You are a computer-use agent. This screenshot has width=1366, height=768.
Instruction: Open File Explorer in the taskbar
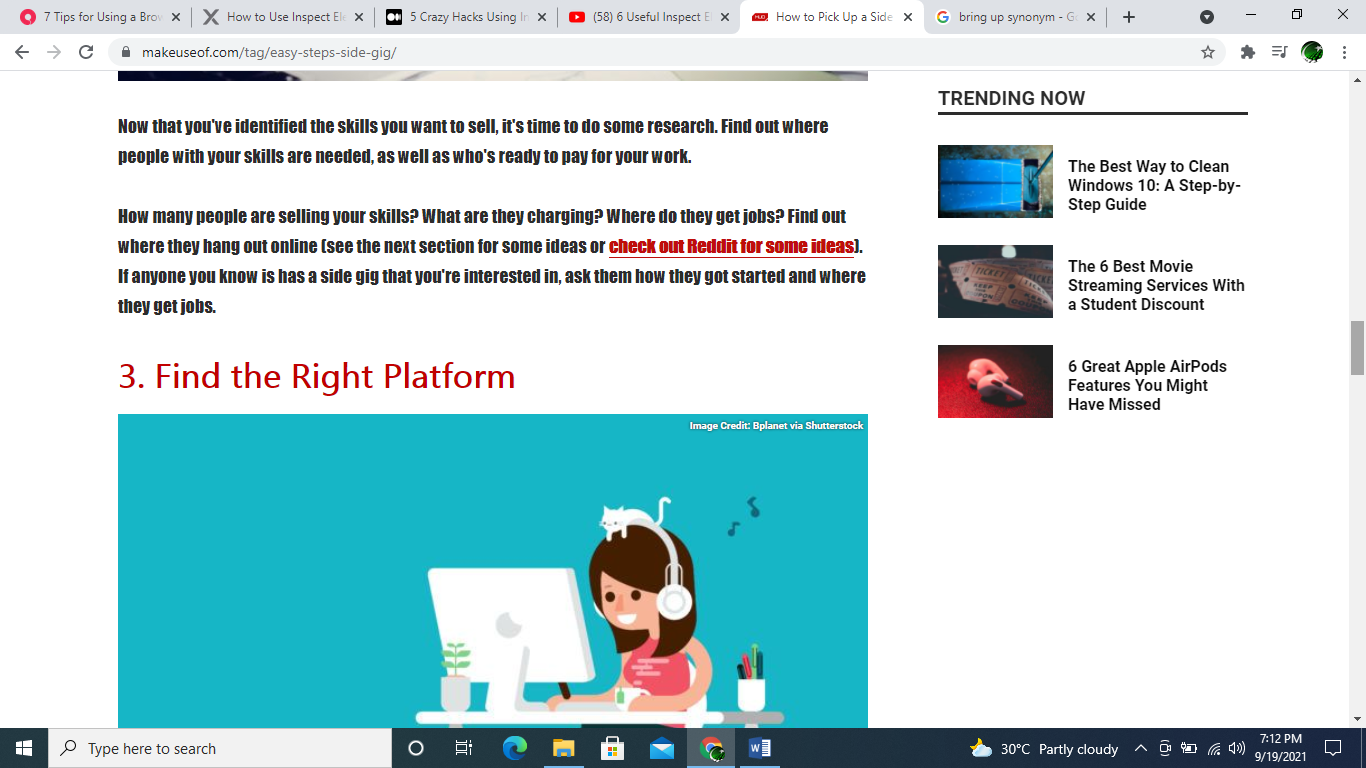point(564,748)
